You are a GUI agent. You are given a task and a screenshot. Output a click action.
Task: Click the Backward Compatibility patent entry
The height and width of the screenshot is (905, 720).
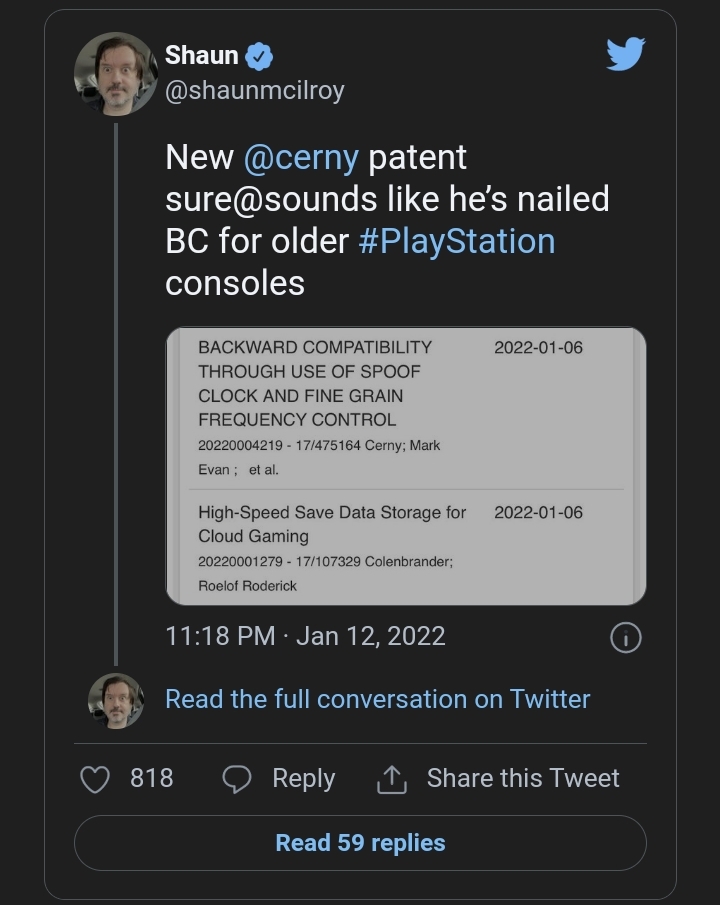click(315, 383)
